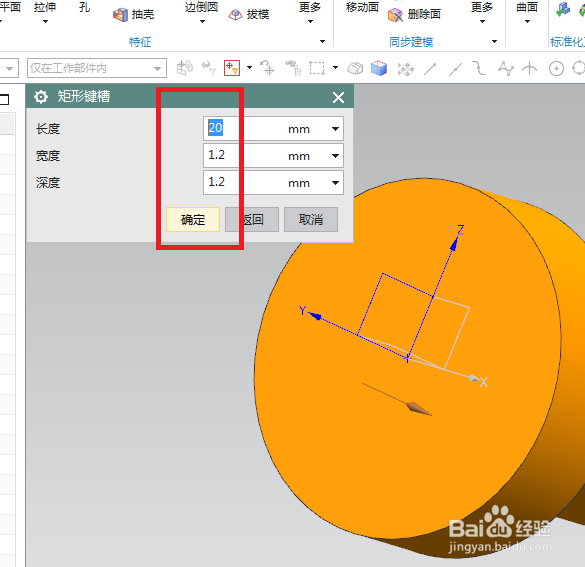
Task: Click the midpoint snap line icon
Action: coord(455,69)
